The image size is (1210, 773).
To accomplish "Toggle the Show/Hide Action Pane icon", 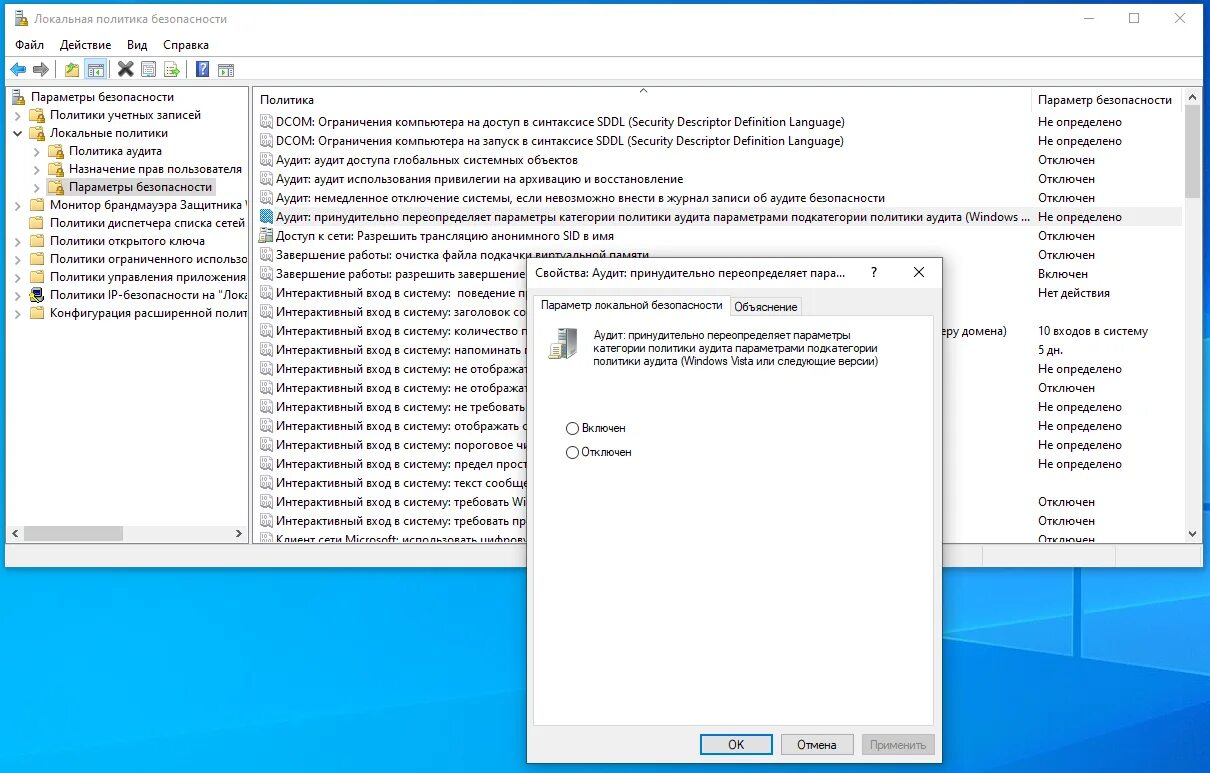I will tap(226, 69).
